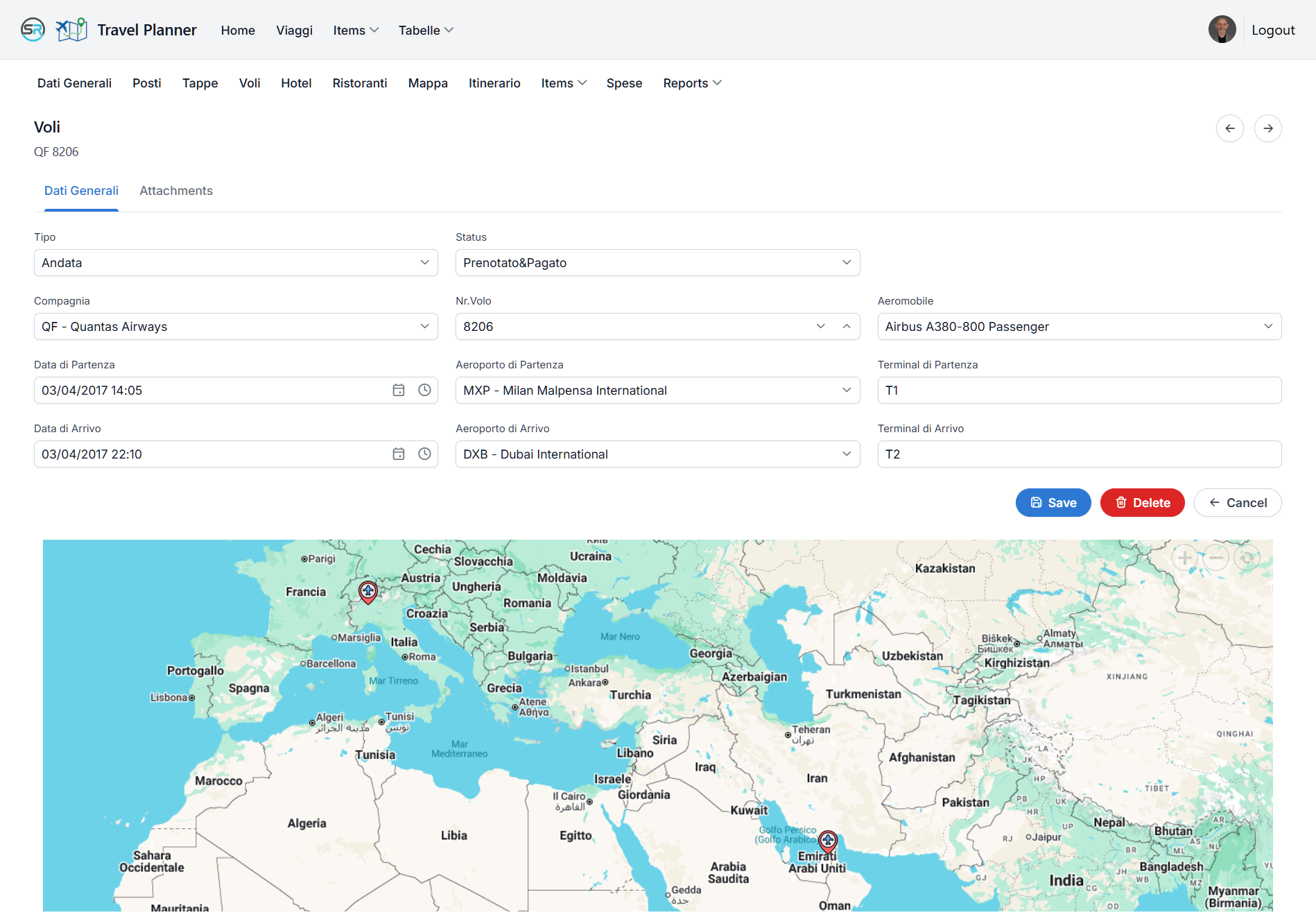The image size is (1316, 915).
Task: Open time picker for Data di Arrivo
Action: [x=424, y=454]
